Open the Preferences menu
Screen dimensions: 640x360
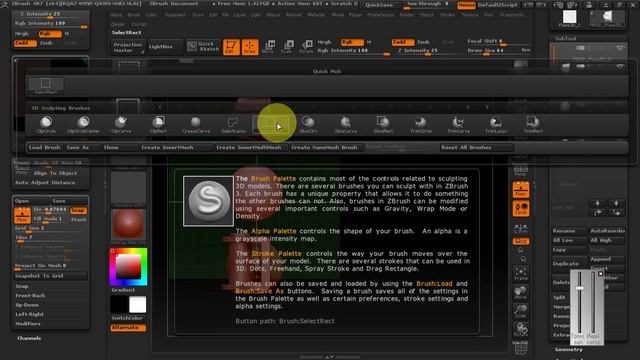pyautogui.click(x=380, y=15)
